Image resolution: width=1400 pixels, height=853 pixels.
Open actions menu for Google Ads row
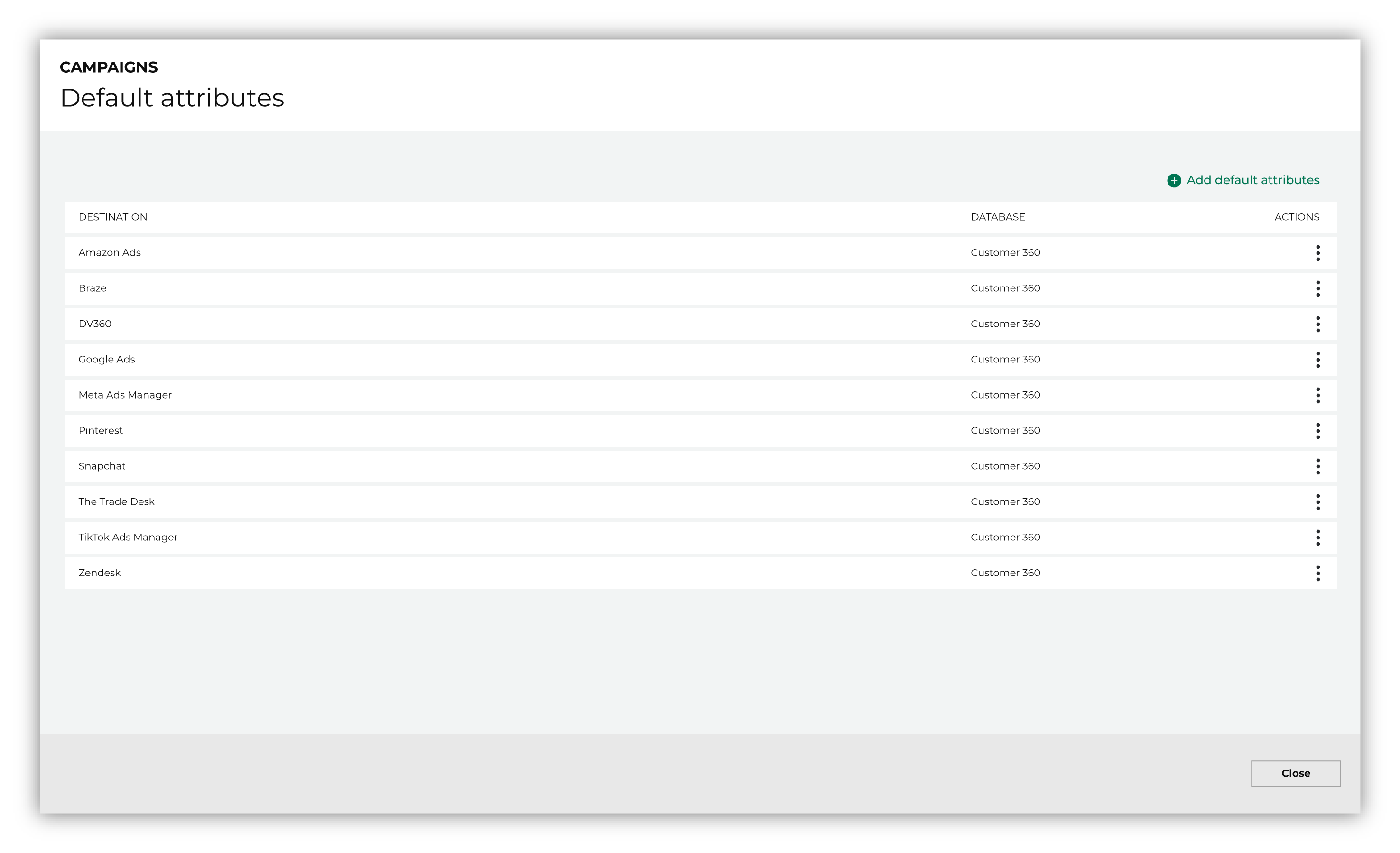point(1317,360)
